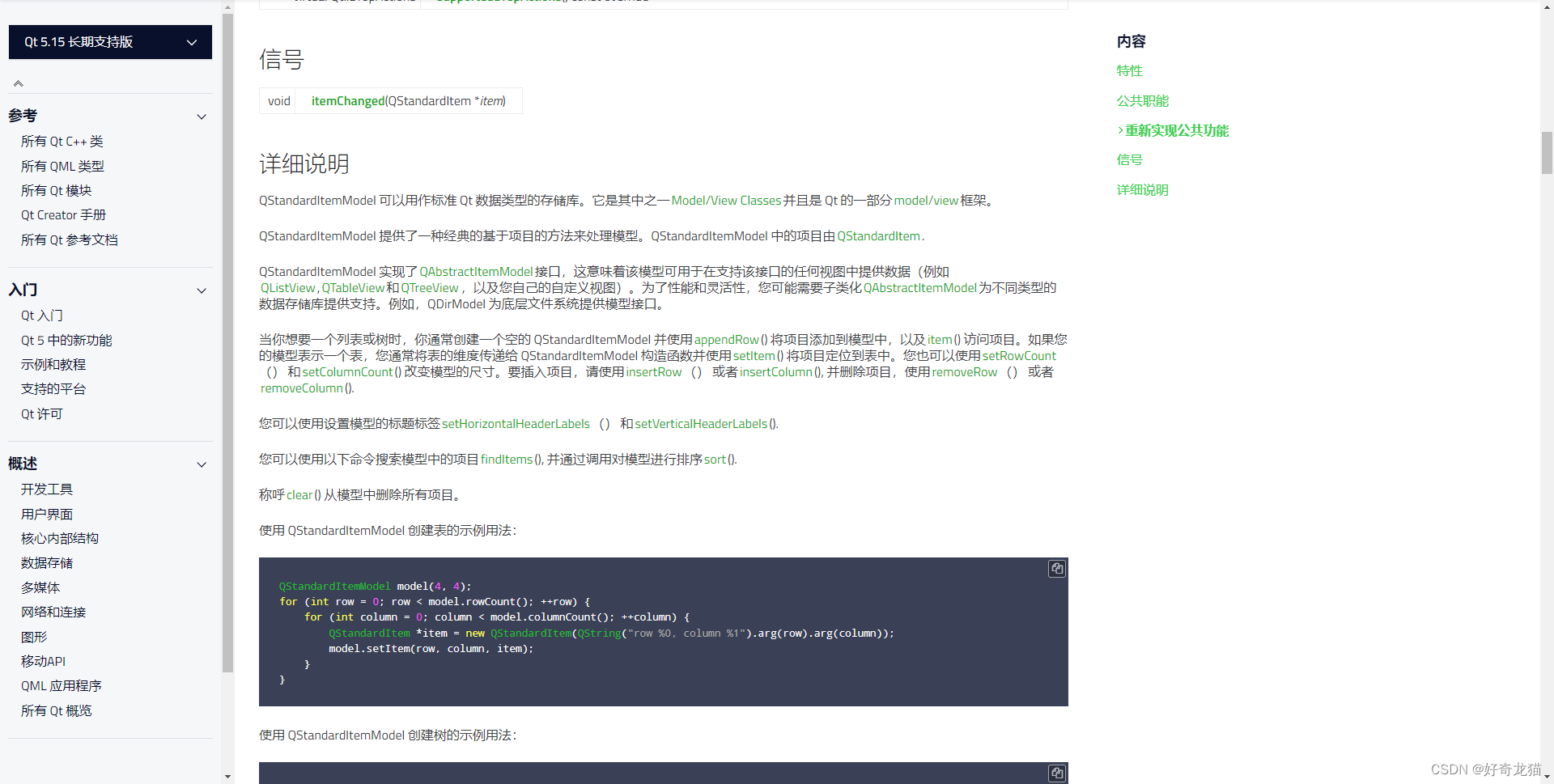Jump to 详细说明 in contents
This screenshot has height=784, width=1554.
coord(1142,190)
